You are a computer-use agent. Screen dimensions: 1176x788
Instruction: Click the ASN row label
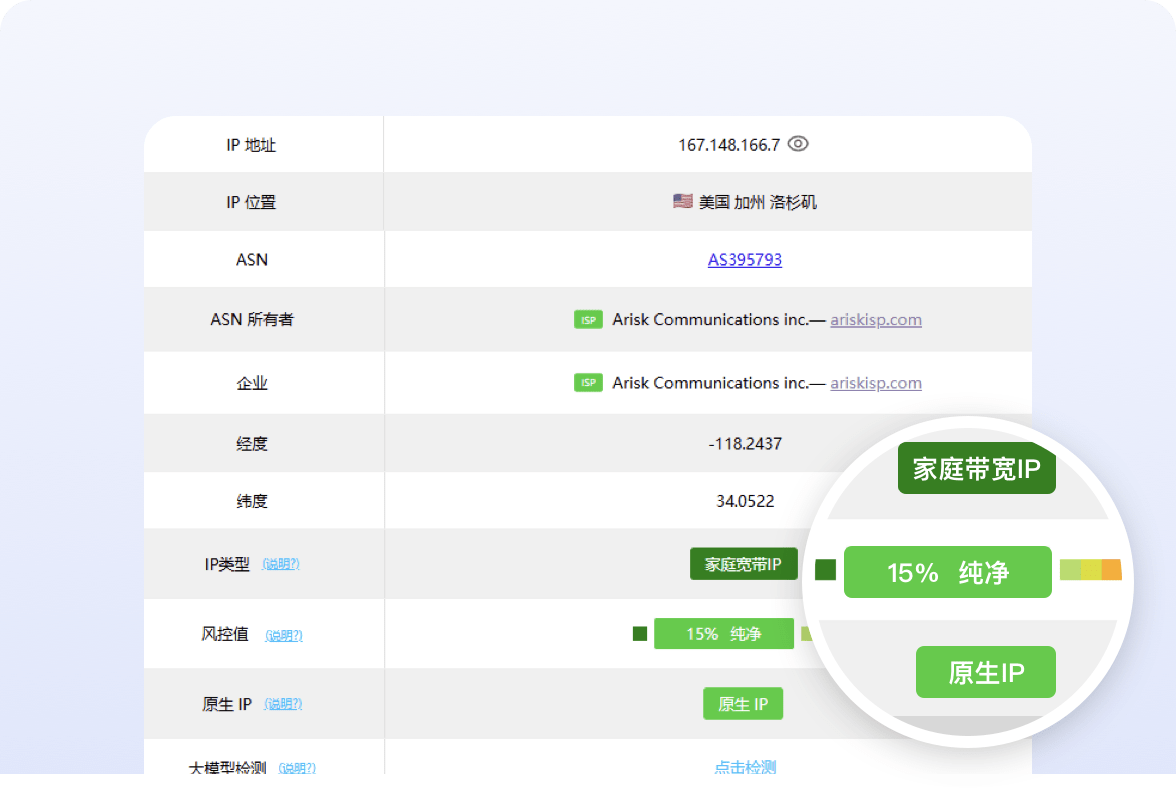click(x=251, y=259)
